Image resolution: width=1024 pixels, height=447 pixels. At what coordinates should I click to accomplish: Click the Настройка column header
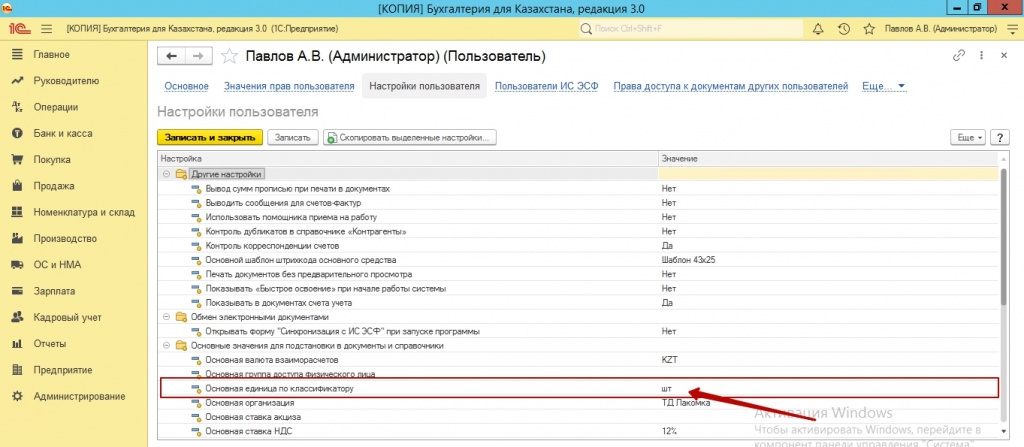[408, 159]
